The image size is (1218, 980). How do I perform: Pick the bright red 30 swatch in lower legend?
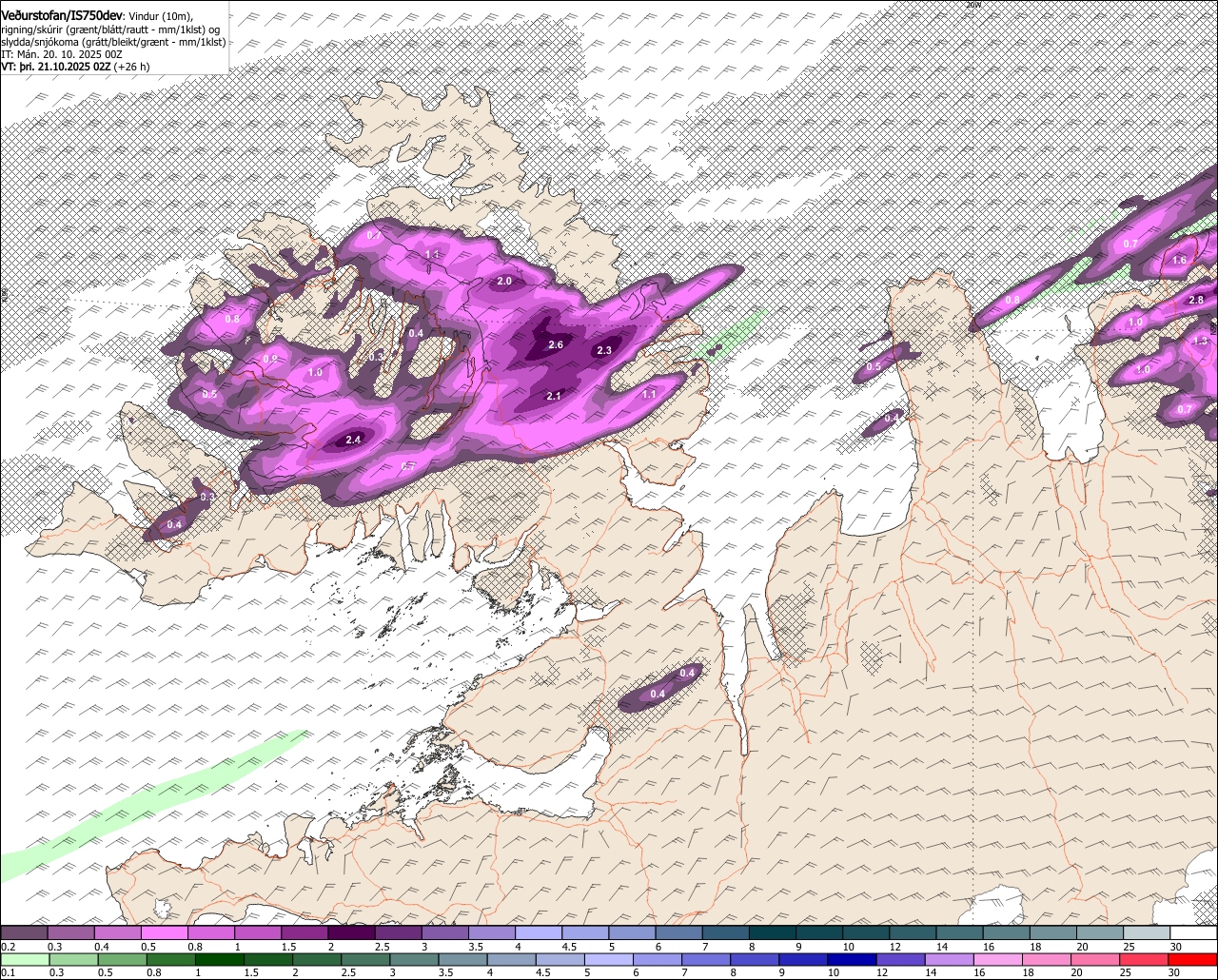coord(1193,960)
